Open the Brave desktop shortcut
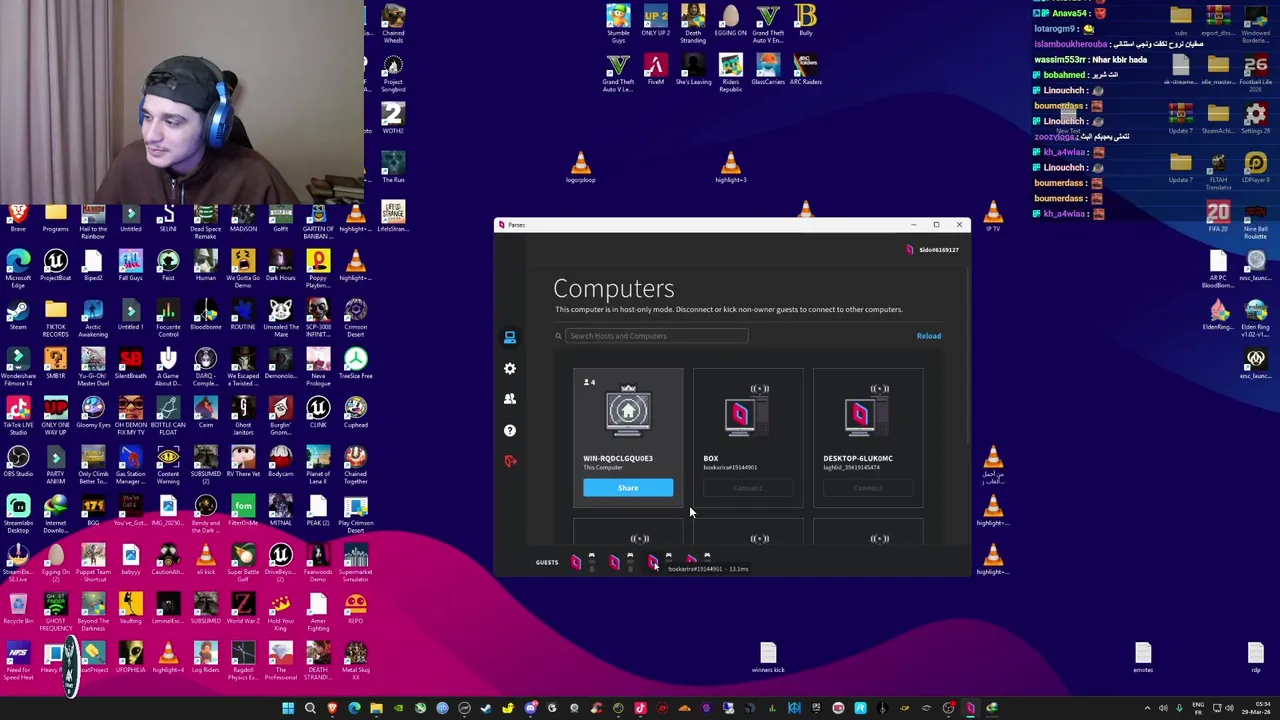1280x720 pixels. coord(18,218)
